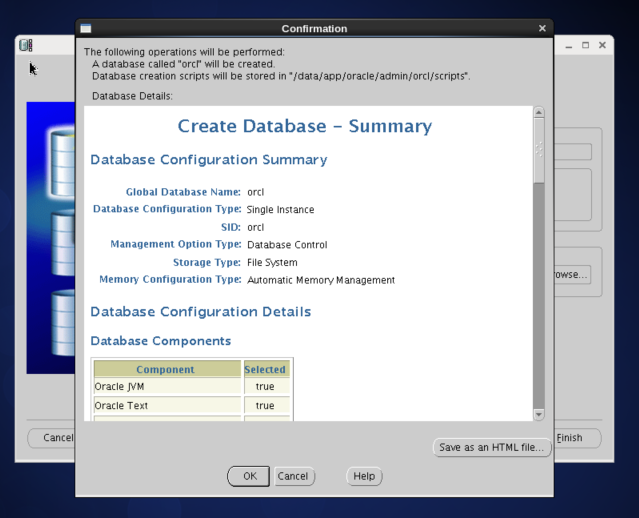Viewport: 639px width, 518px height.
Task: Click the database cylinders image in background window
Action: click(51, 238)
